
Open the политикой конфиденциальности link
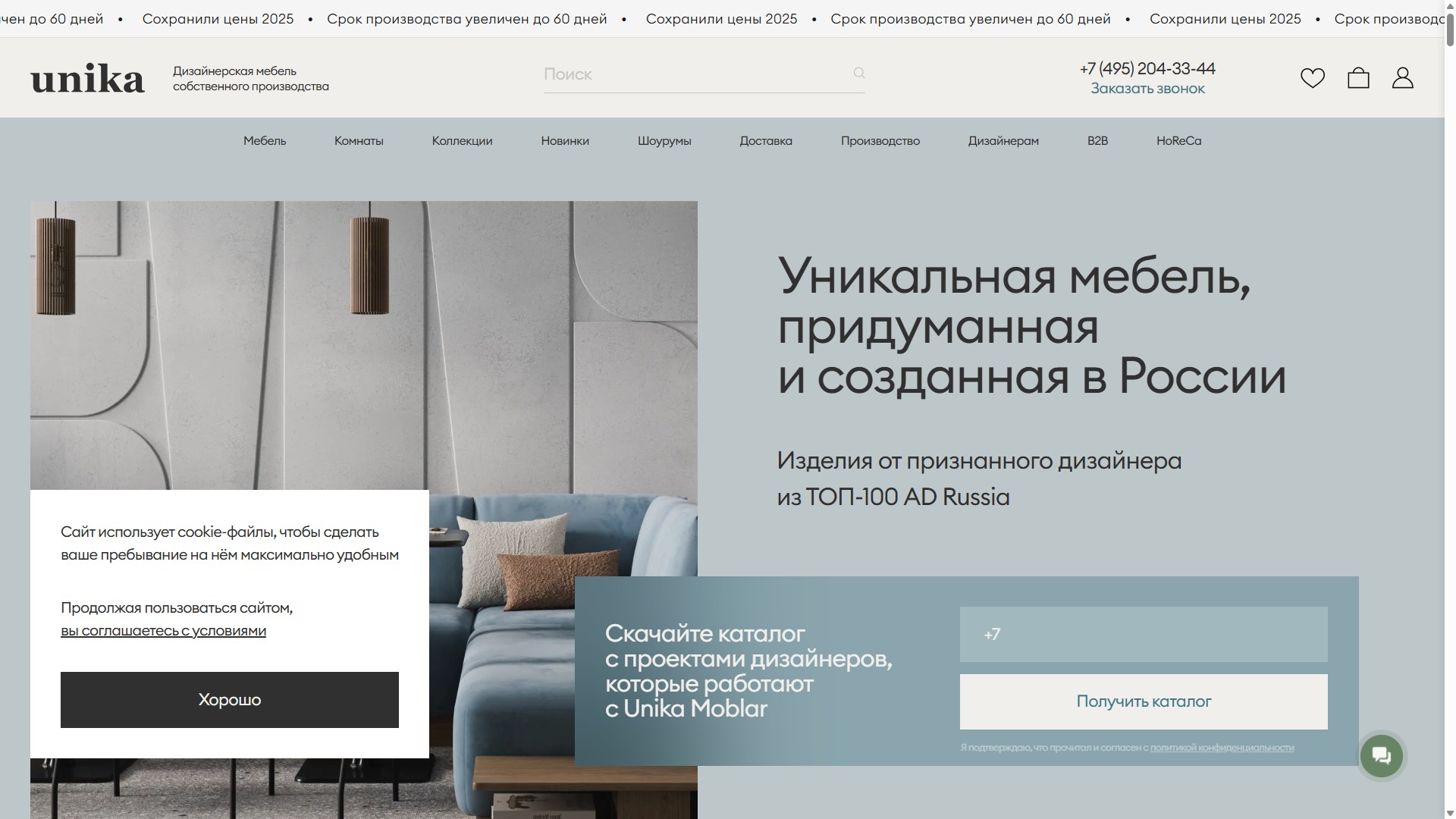(1222, 748)
